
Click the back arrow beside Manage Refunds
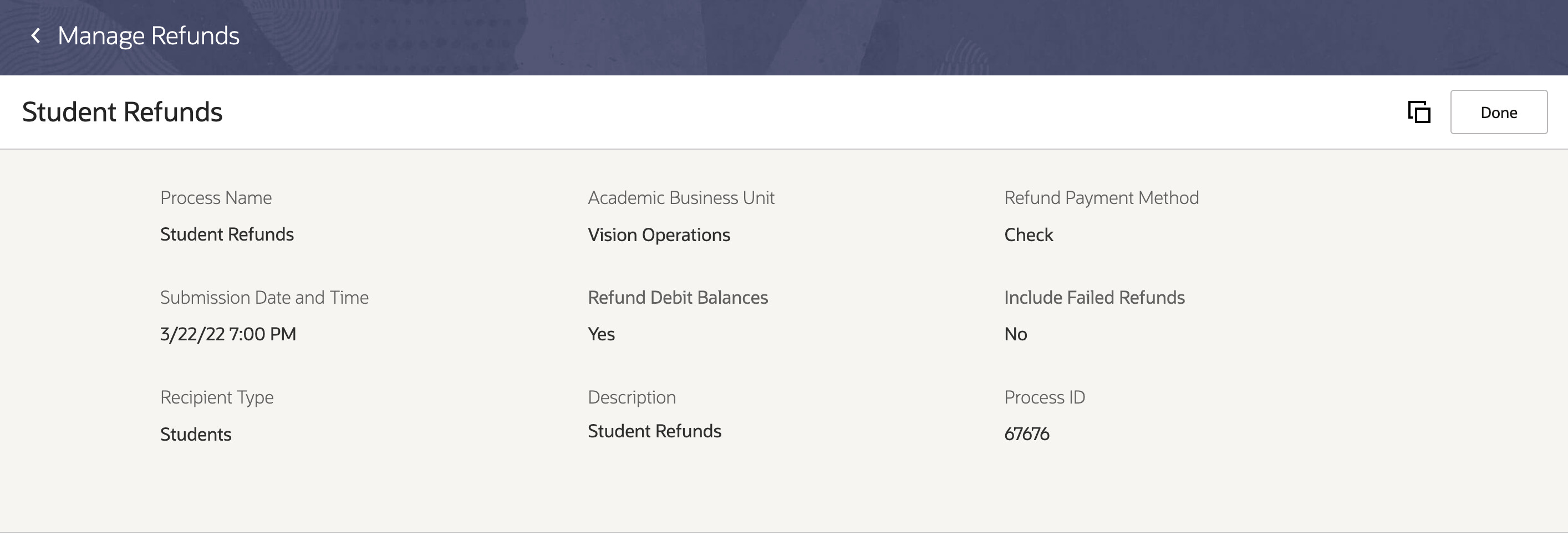36,36
